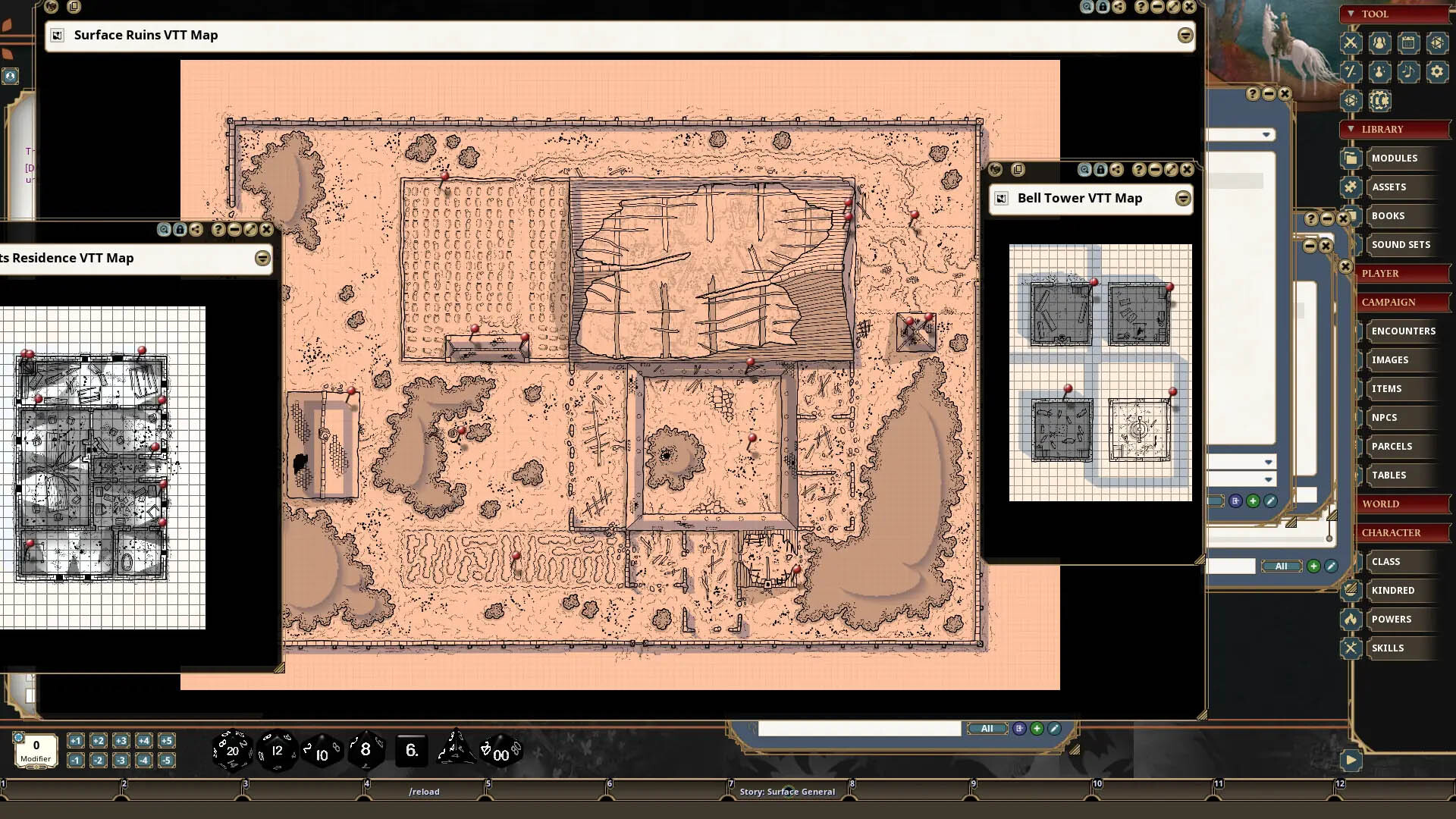Open the NPCs list from the sidebar
Viewport: 1456px width, 819px height.
(1385, 417)
